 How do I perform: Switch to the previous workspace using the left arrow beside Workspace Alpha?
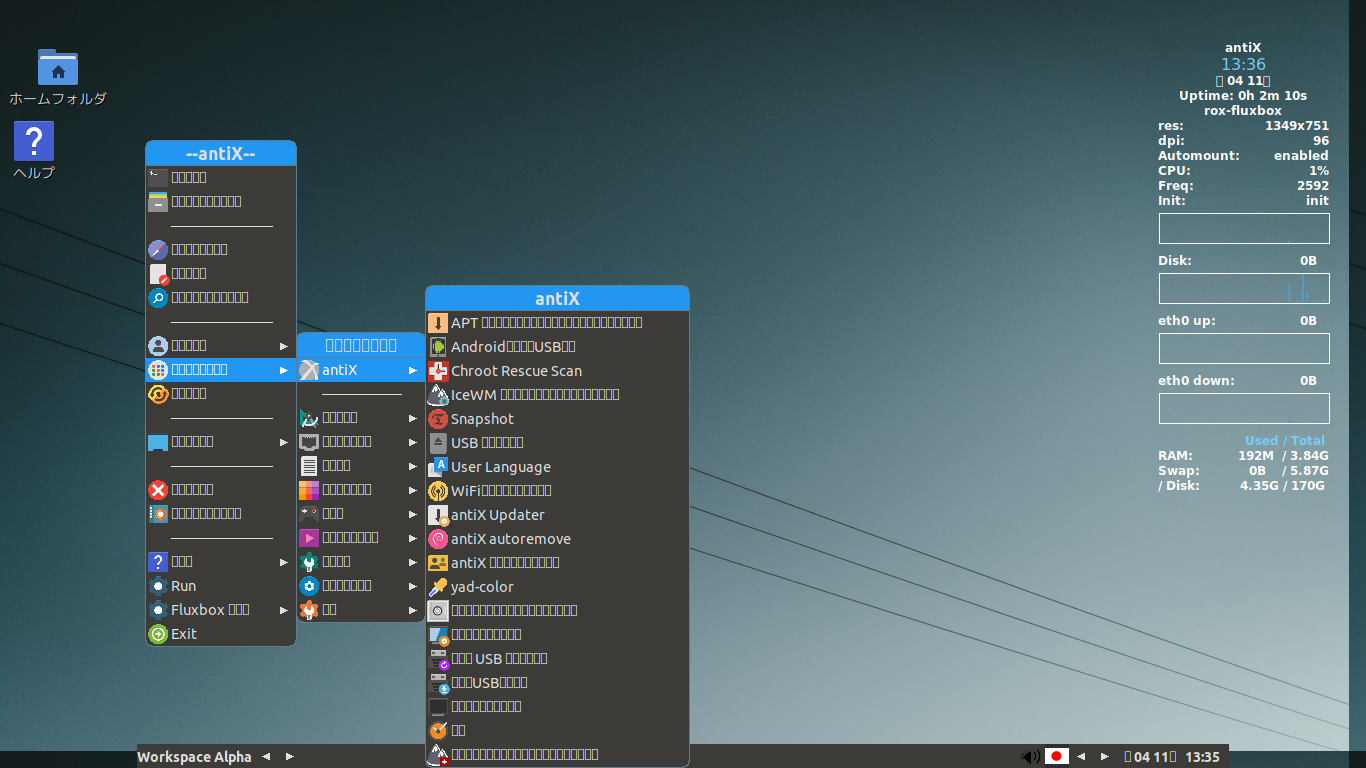click(x=266, y=757)
